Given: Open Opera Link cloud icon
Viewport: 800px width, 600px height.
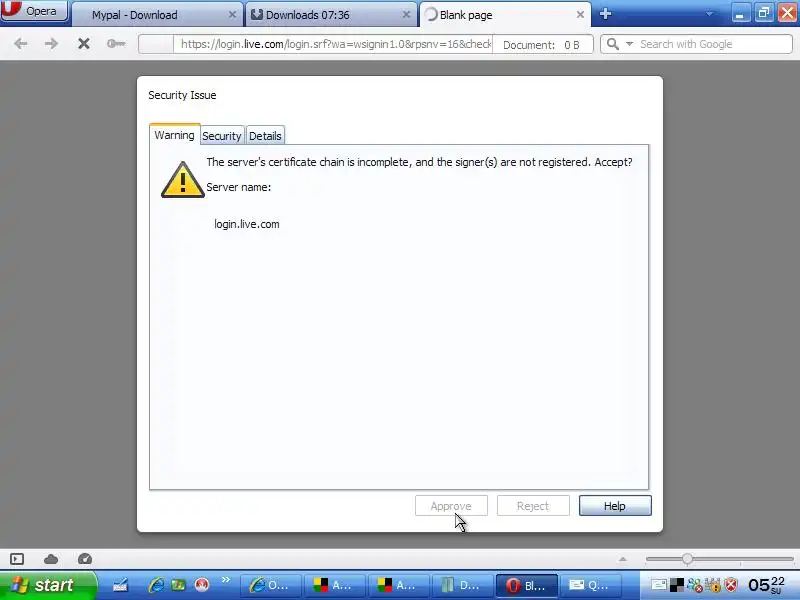Looking at the screenshot, I should pyautogui.click(x=51, y=559).
